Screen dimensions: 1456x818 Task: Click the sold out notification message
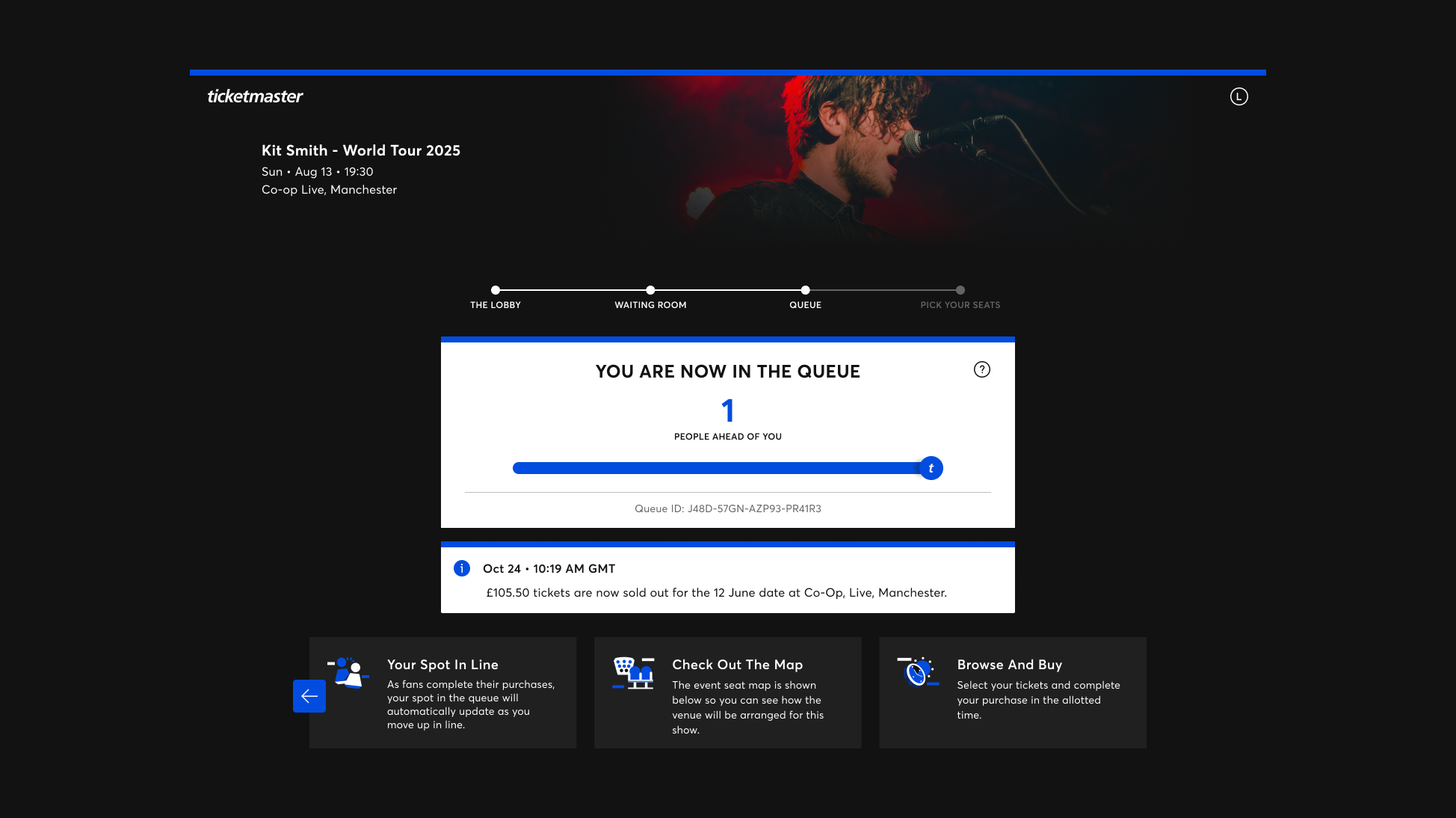coord(716,592)
